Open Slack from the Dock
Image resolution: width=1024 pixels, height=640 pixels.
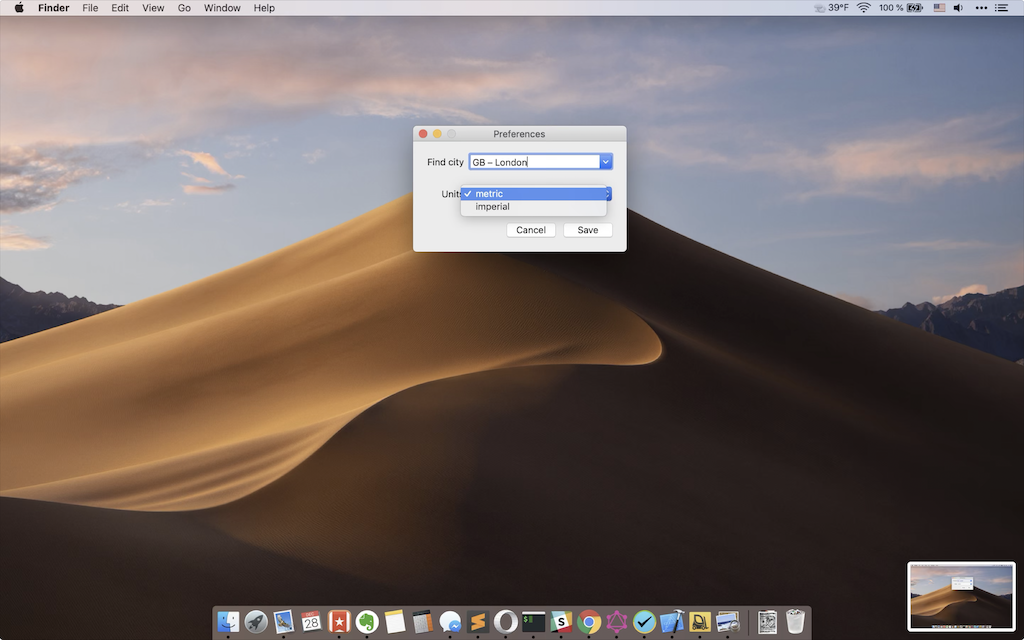coord(561,621)
